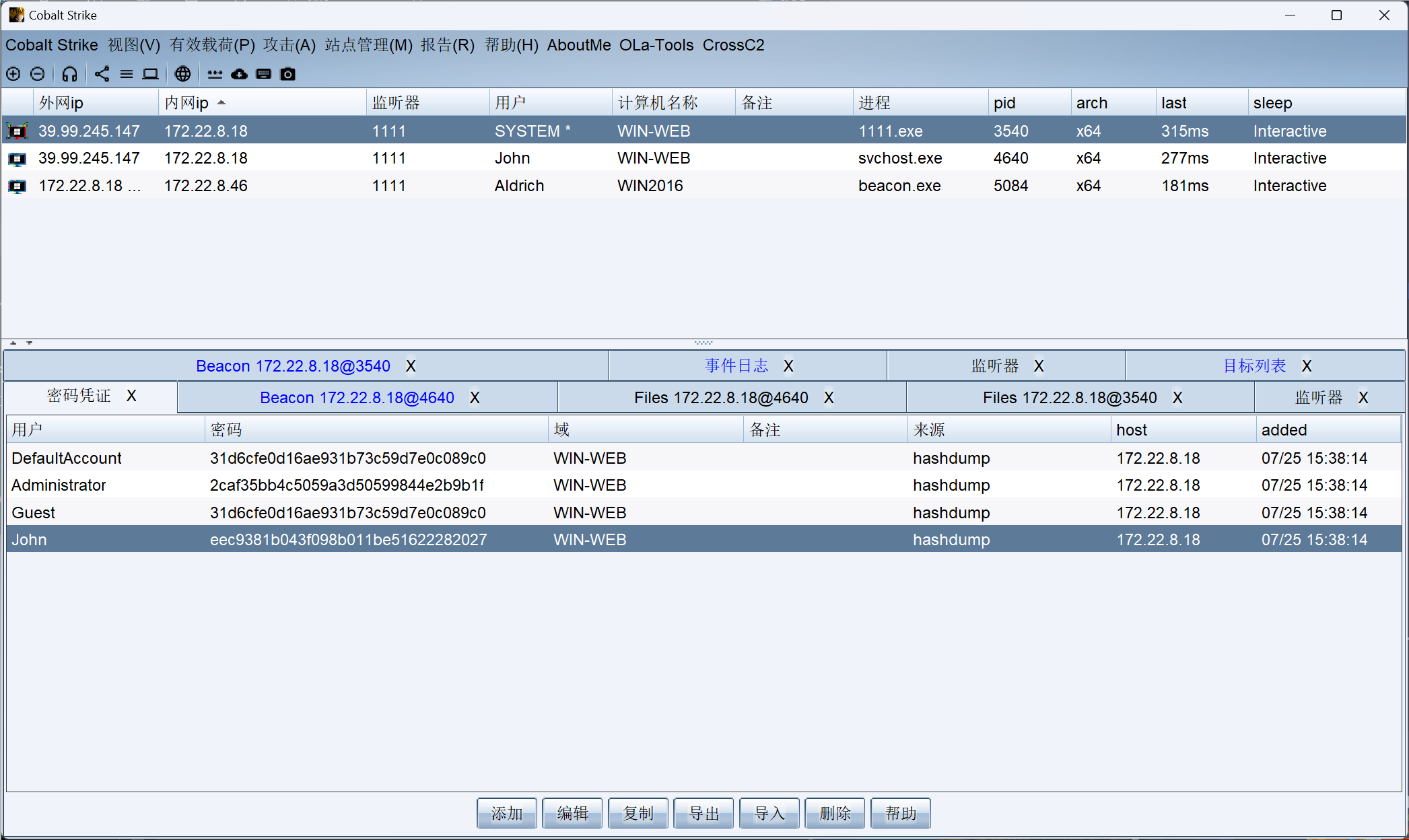Image resolution: width=1409 pixels, height=840 pixels.
Task: Click the 导入 button
Action: pyautogui.click(x=769, y=814)
